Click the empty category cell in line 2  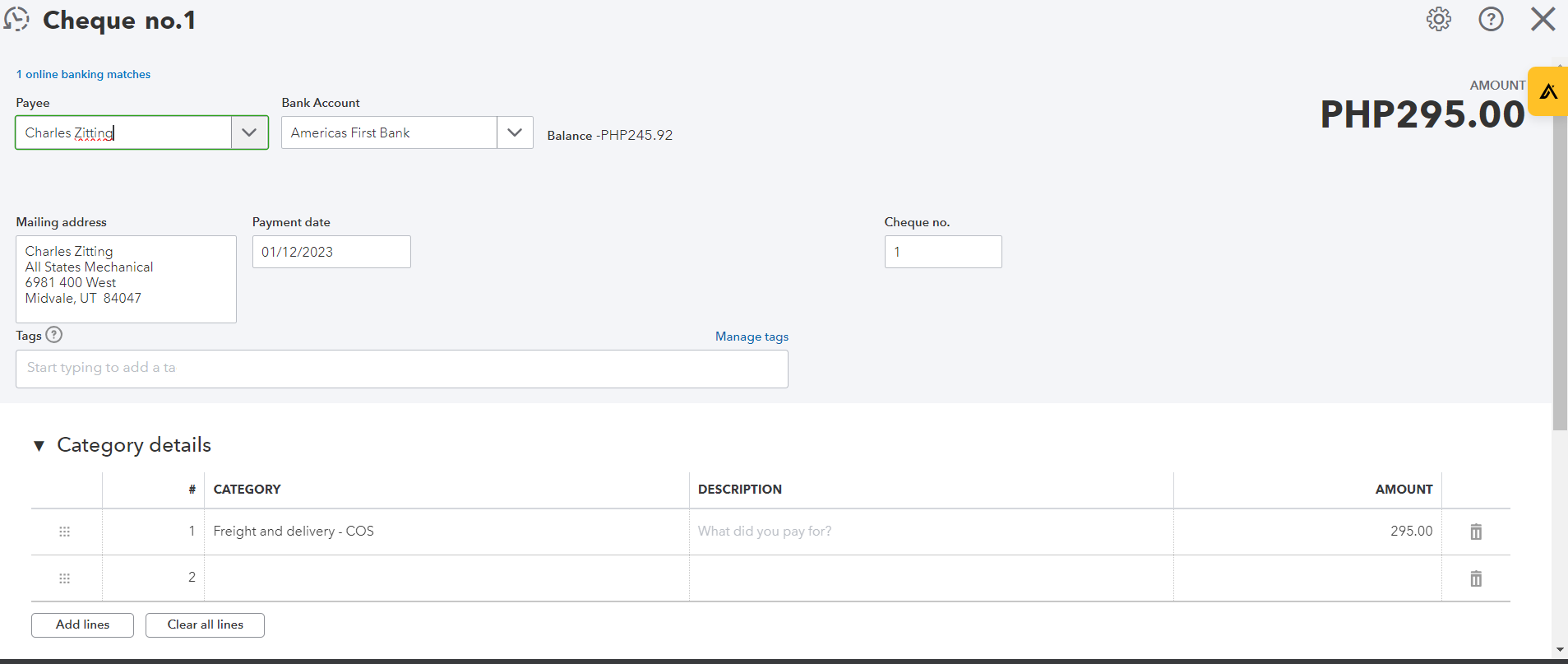click(x=446, y=578)
